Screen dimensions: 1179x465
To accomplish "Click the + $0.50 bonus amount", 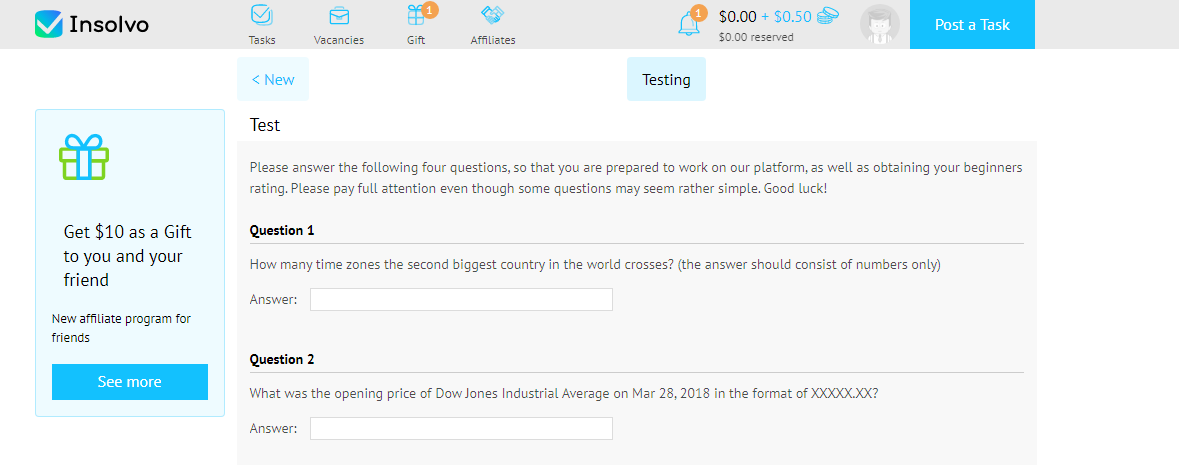I will (x=786, y=16).
